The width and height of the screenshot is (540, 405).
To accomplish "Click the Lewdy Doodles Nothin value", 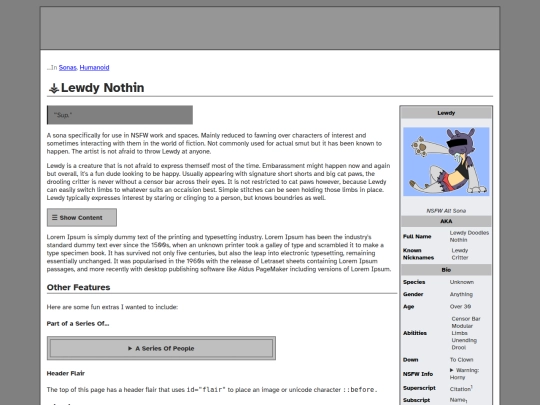I will [469, 236].
